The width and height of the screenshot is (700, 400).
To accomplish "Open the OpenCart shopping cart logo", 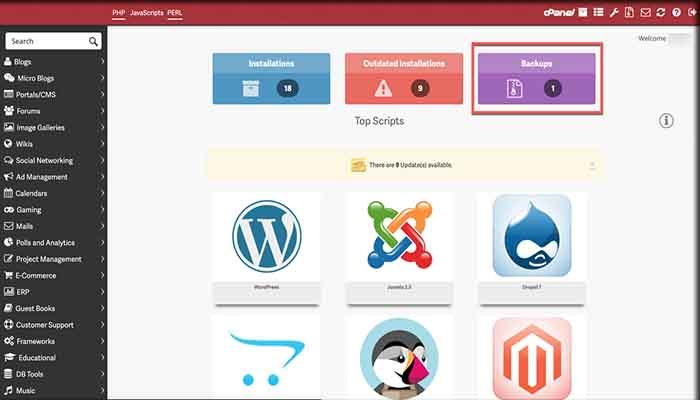I will pos(267,358).
